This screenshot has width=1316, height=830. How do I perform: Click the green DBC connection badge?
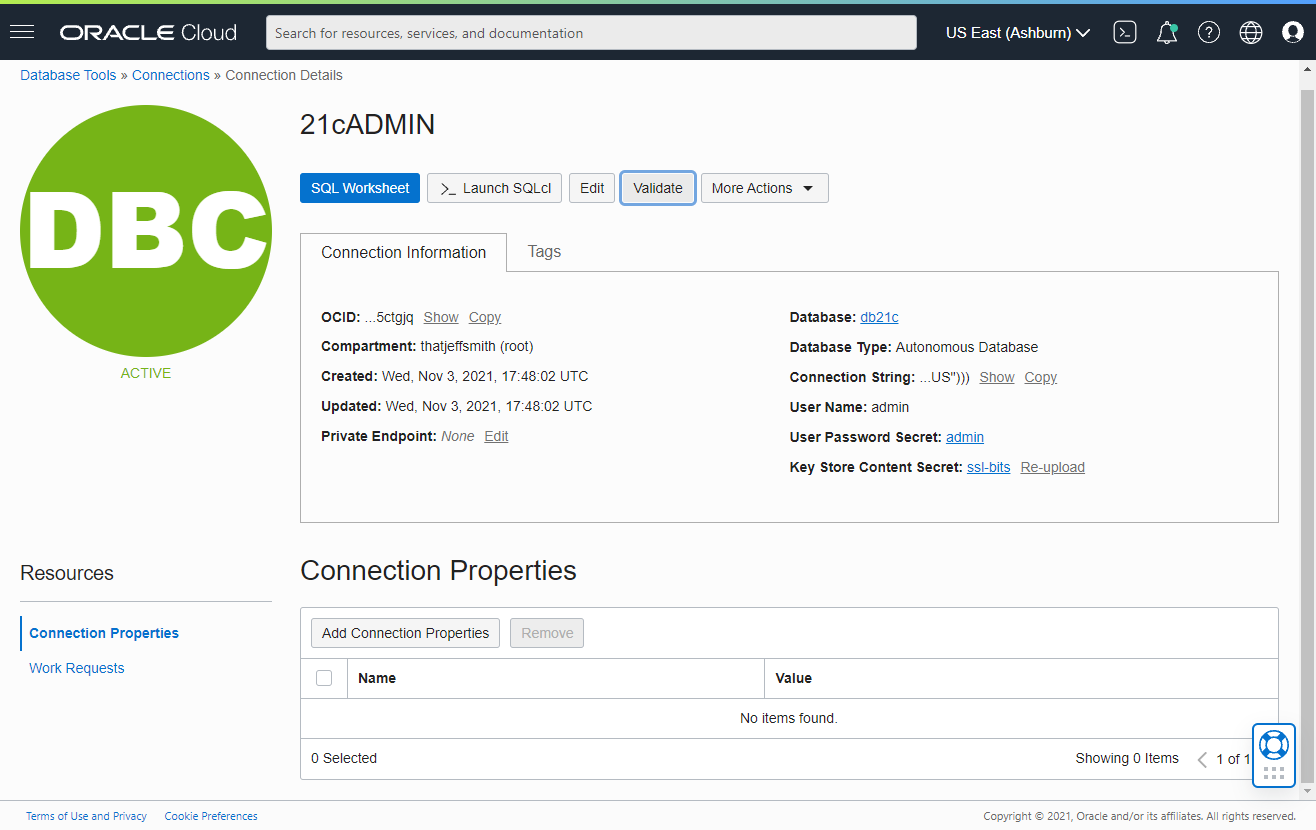point(146,231)
